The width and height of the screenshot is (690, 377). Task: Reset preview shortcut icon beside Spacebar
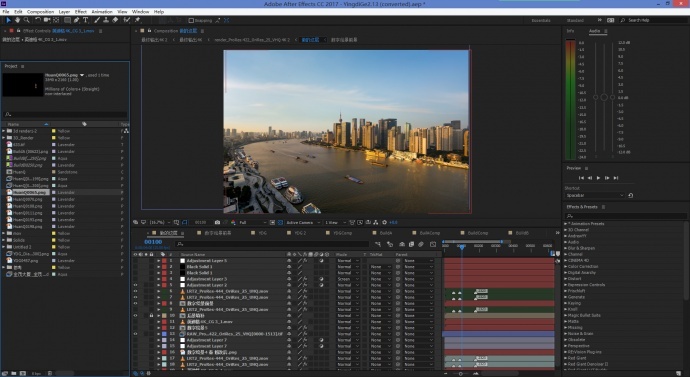tap(630, 195)
